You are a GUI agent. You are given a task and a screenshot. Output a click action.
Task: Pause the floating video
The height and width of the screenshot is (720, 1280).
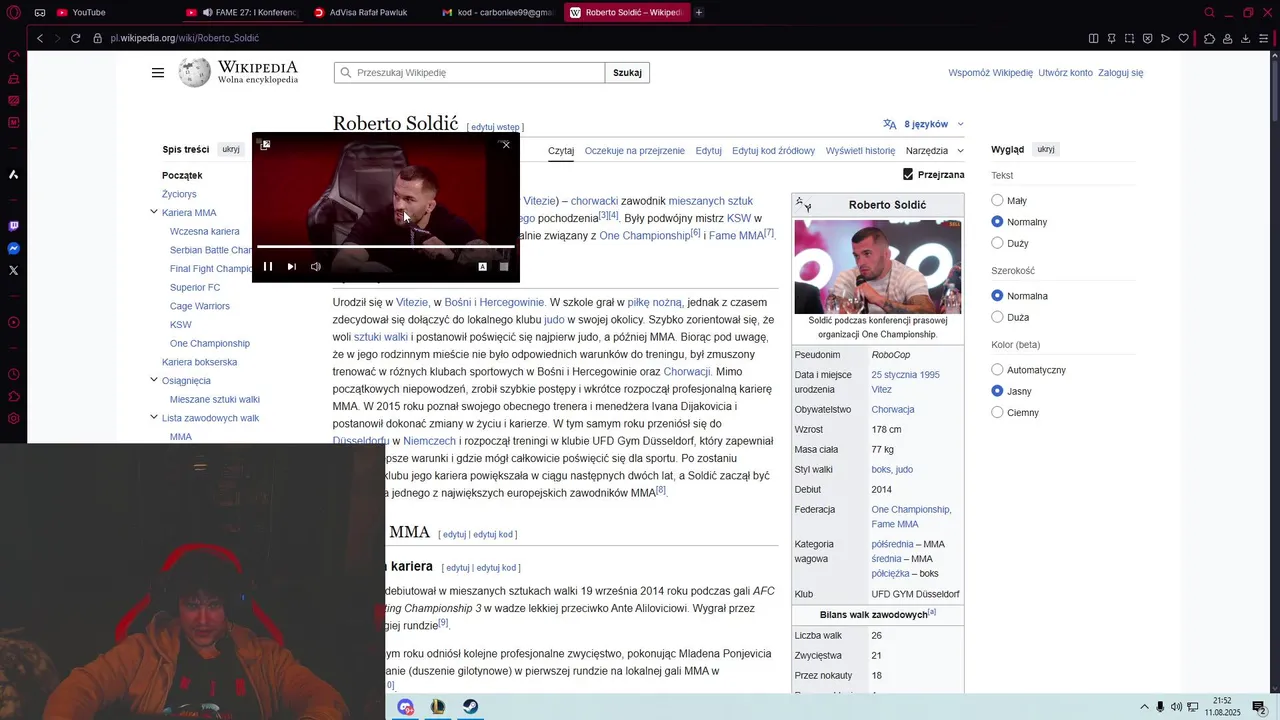click(268, 266)
